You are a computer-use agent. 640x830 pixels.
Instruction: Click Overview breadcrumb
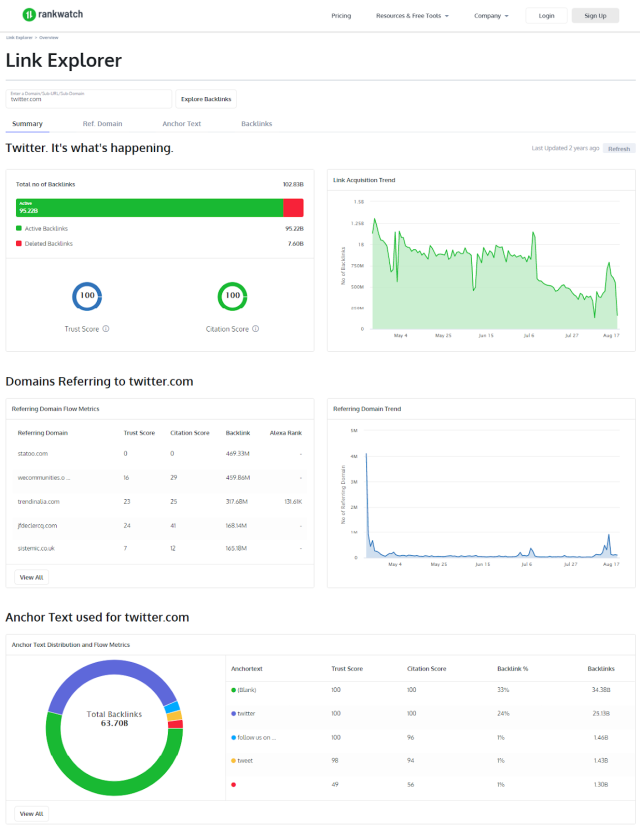point(49,38)
